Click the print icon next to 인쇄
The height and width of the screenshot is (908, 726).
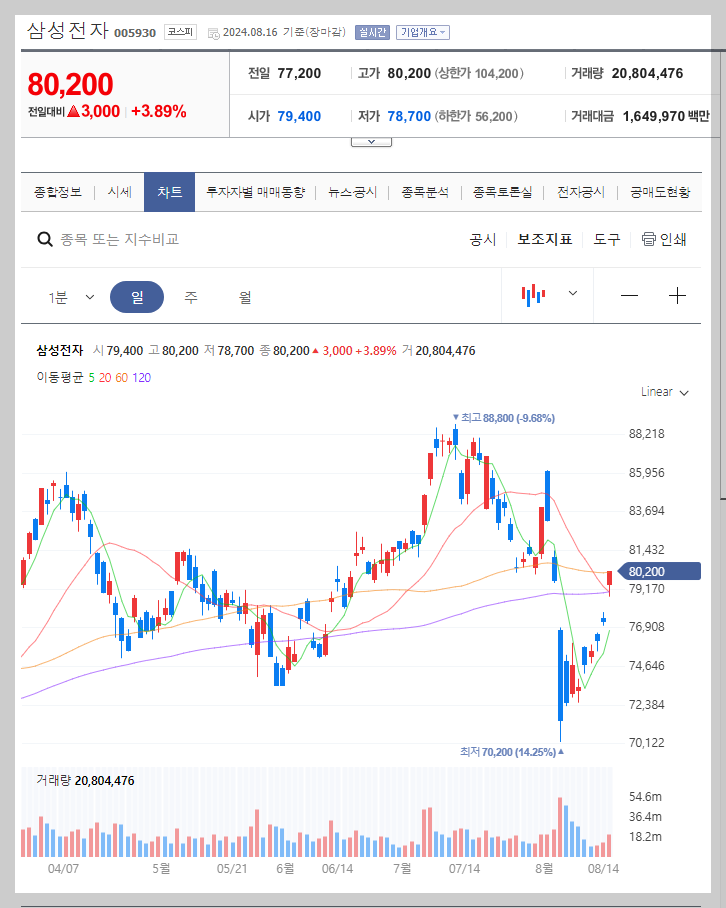pos(648,239)
